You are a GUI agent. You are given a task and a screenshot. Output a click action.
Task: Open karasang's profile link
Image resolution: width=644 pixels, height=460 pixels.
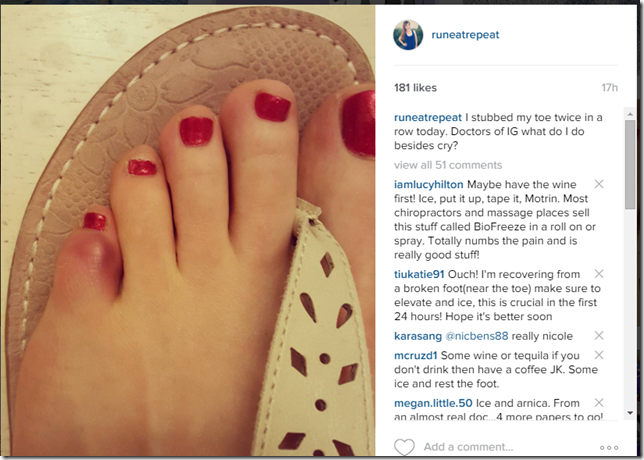(418, 336)
